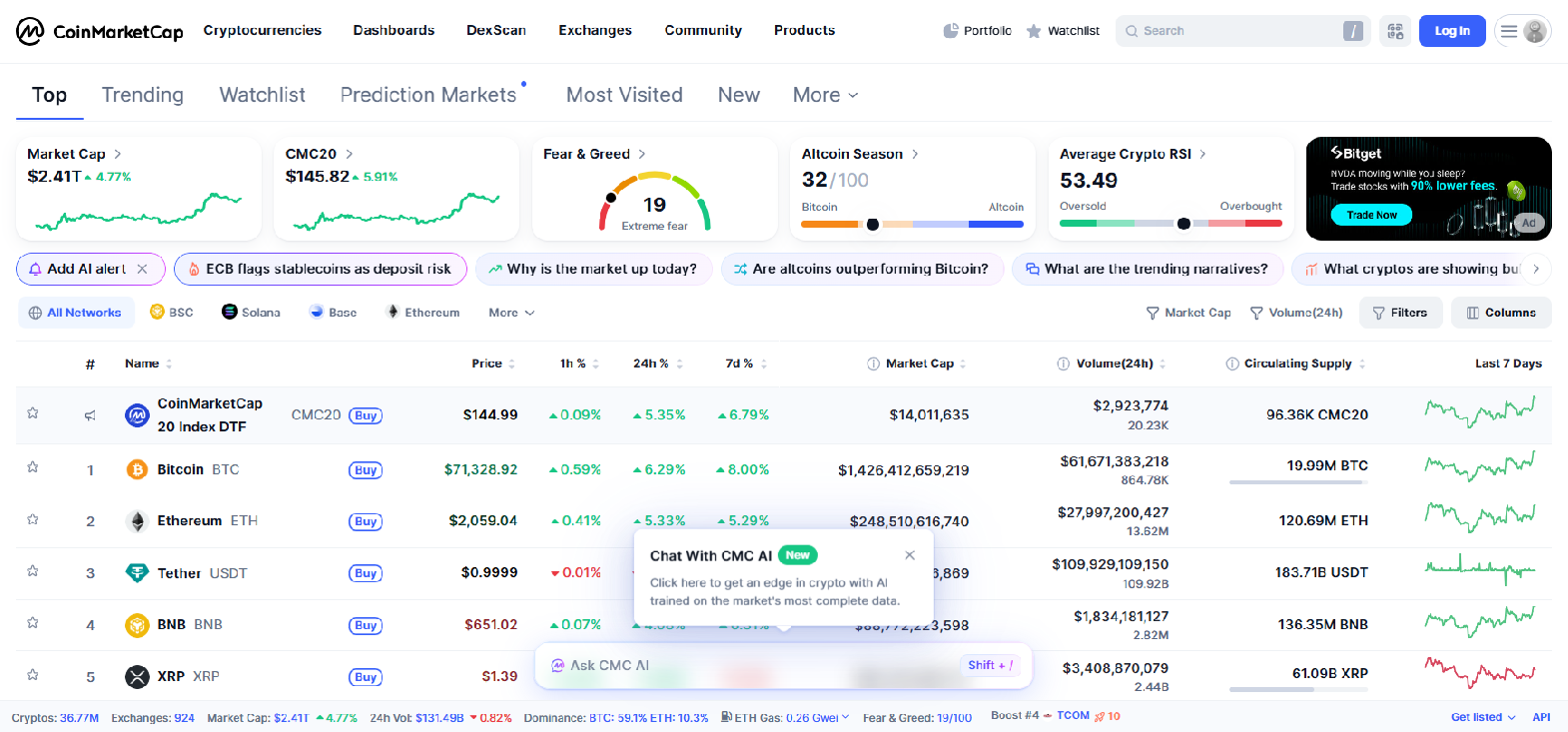The image size is (1568, 732).
Task: Dismiss the Add AI alert chip
Action: coord(142,269)
